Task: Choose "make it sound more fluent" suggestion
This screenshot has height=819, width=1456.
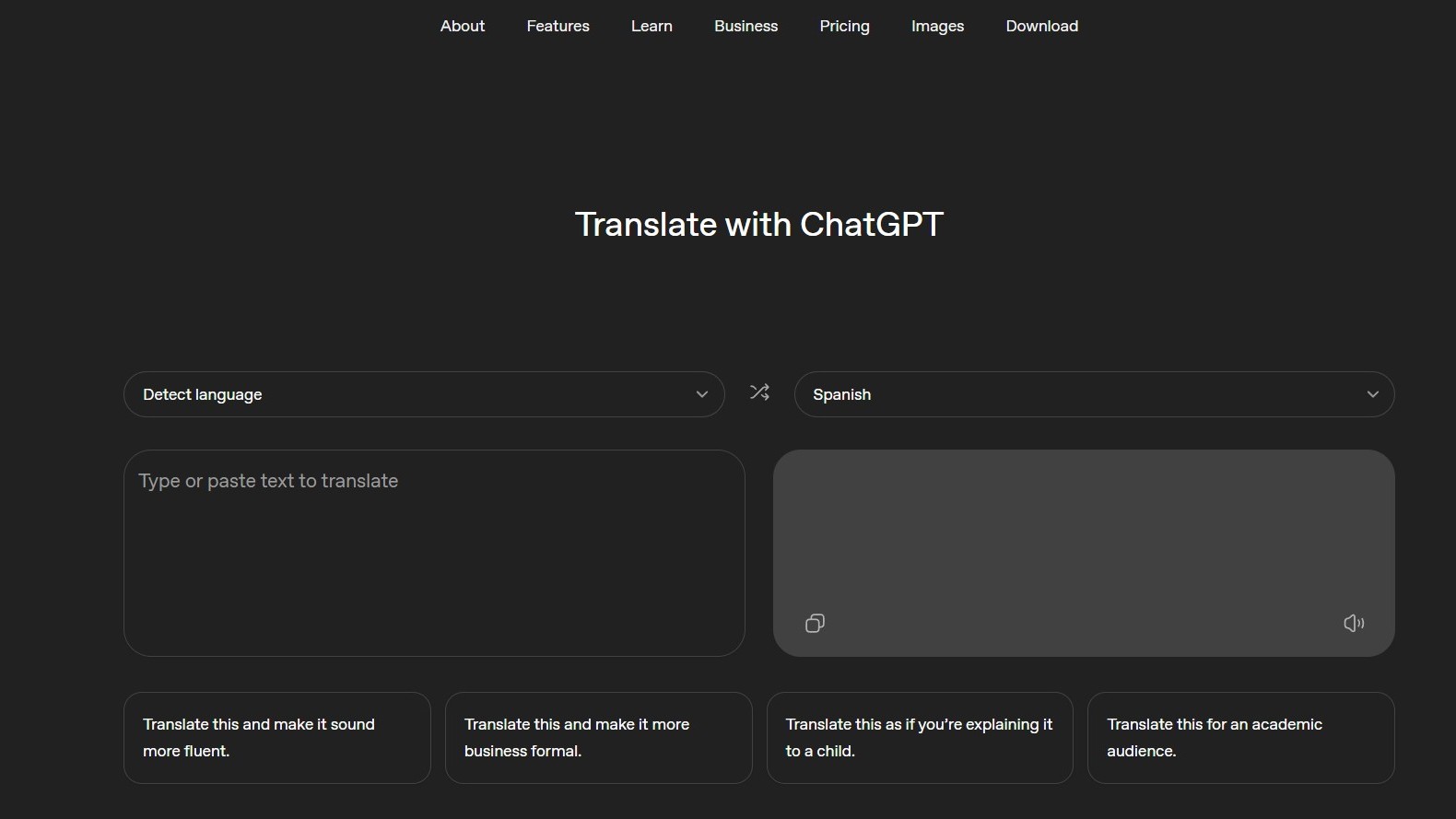Action: click(x=276, y=738)
